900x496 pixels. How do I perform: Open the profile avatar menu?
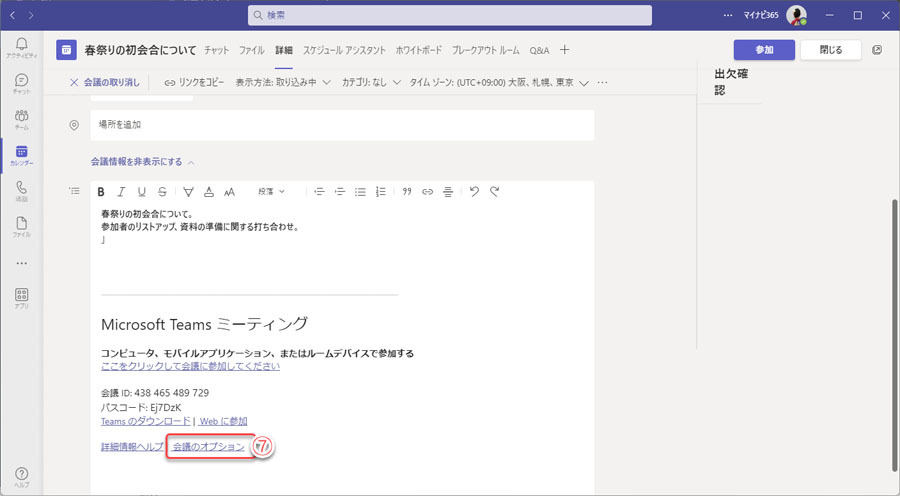click(x=796, y=16)
